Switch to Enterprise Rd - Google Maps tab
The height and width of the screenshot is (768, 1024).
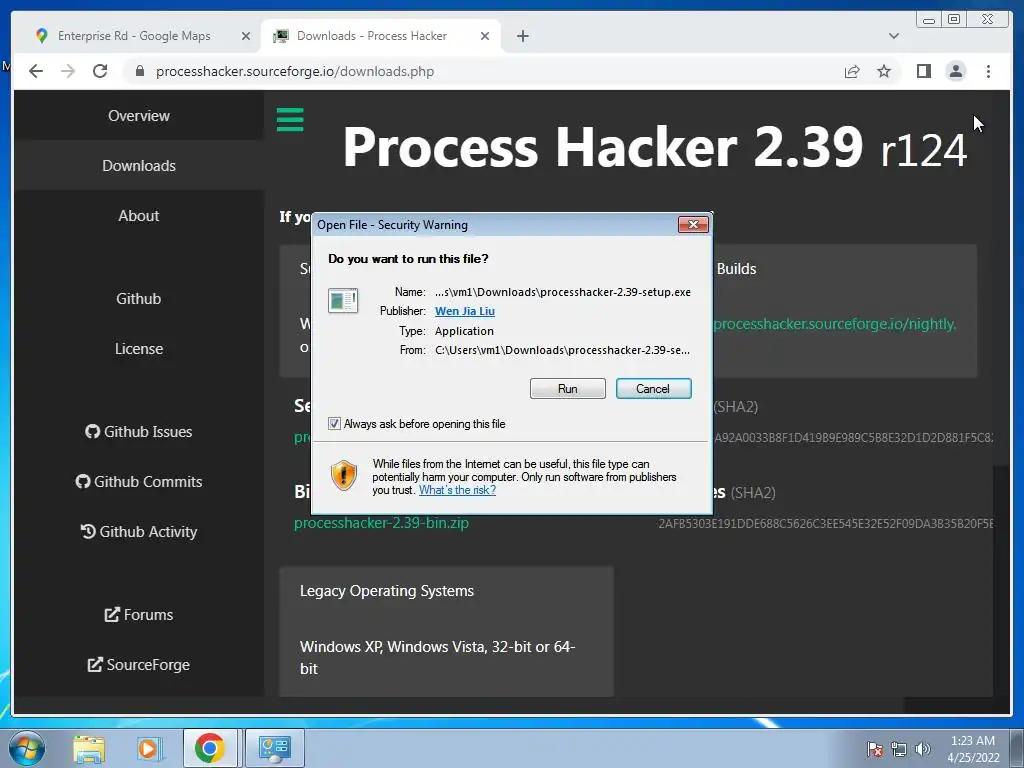click(134, 36)
